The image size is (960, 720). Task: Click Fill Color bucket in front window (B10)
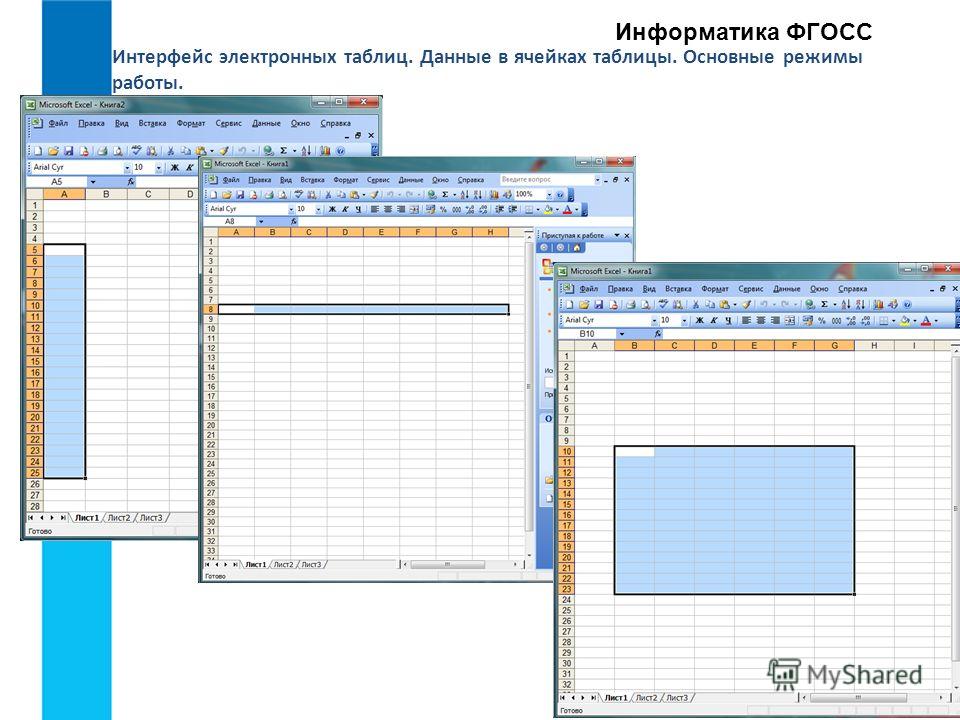(x=904, y=320)
